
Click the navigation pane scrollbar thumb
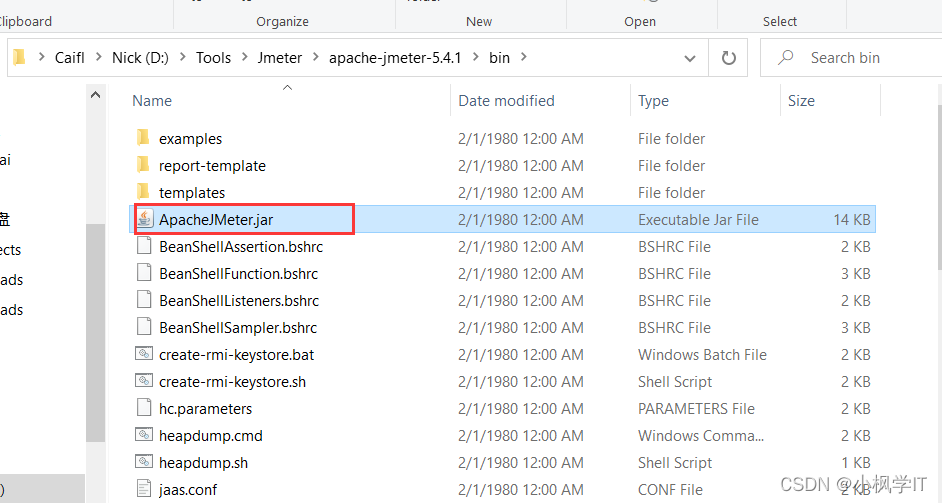click(95, 334)
